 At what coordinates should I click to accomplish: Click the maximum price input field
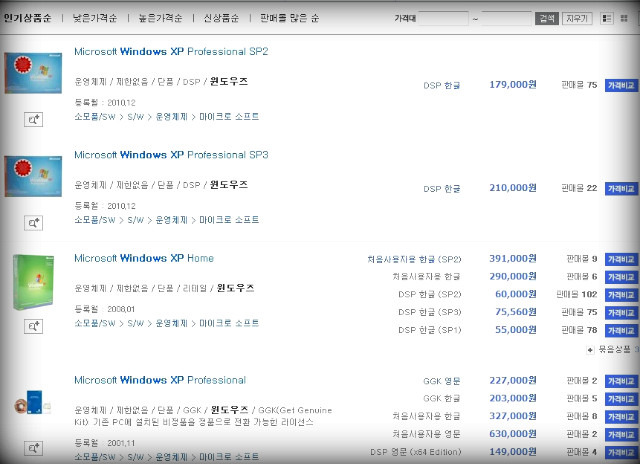[506, 18]
